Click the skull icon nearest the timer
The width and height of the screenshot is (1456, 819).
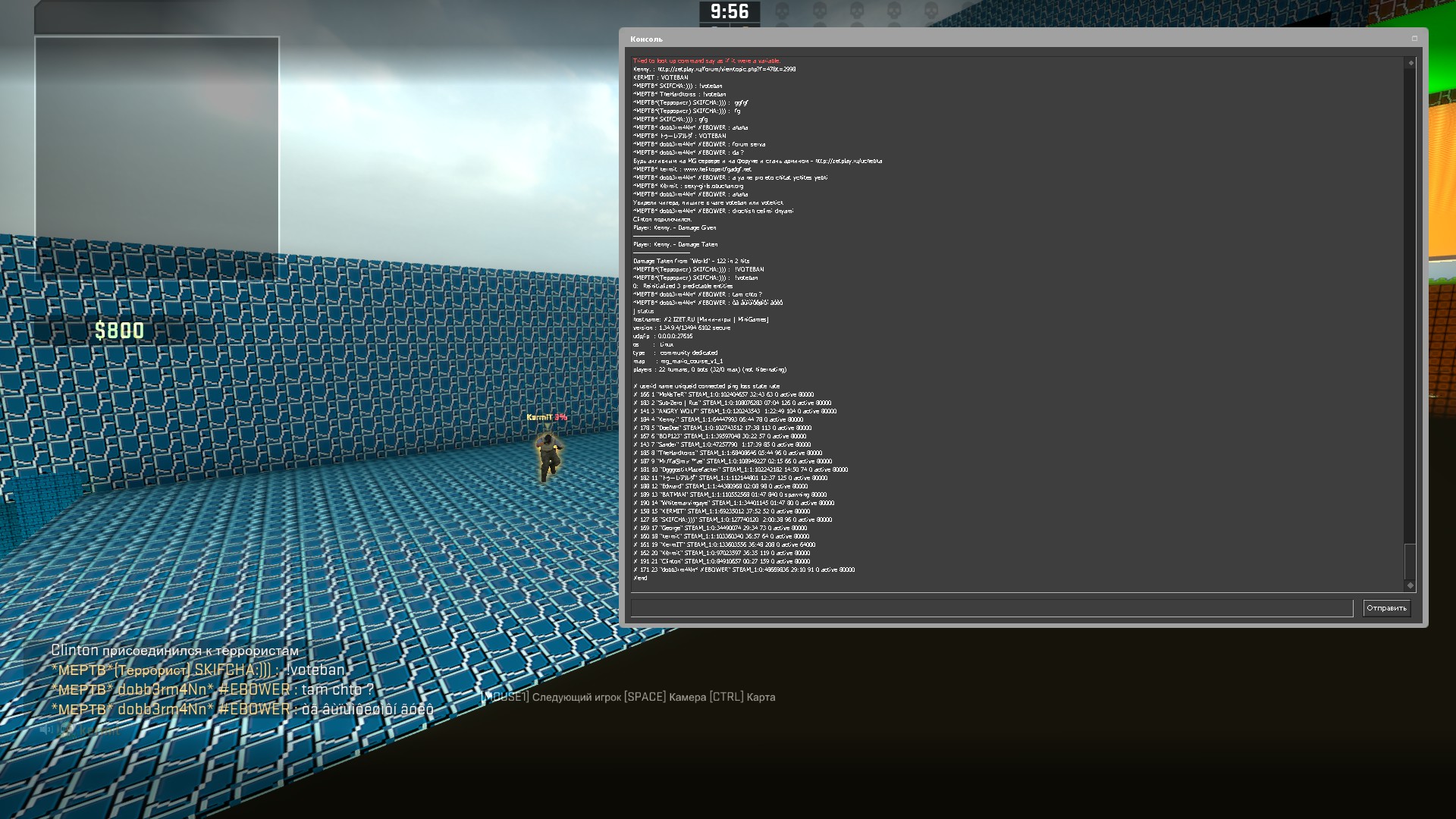pos(782,11)
